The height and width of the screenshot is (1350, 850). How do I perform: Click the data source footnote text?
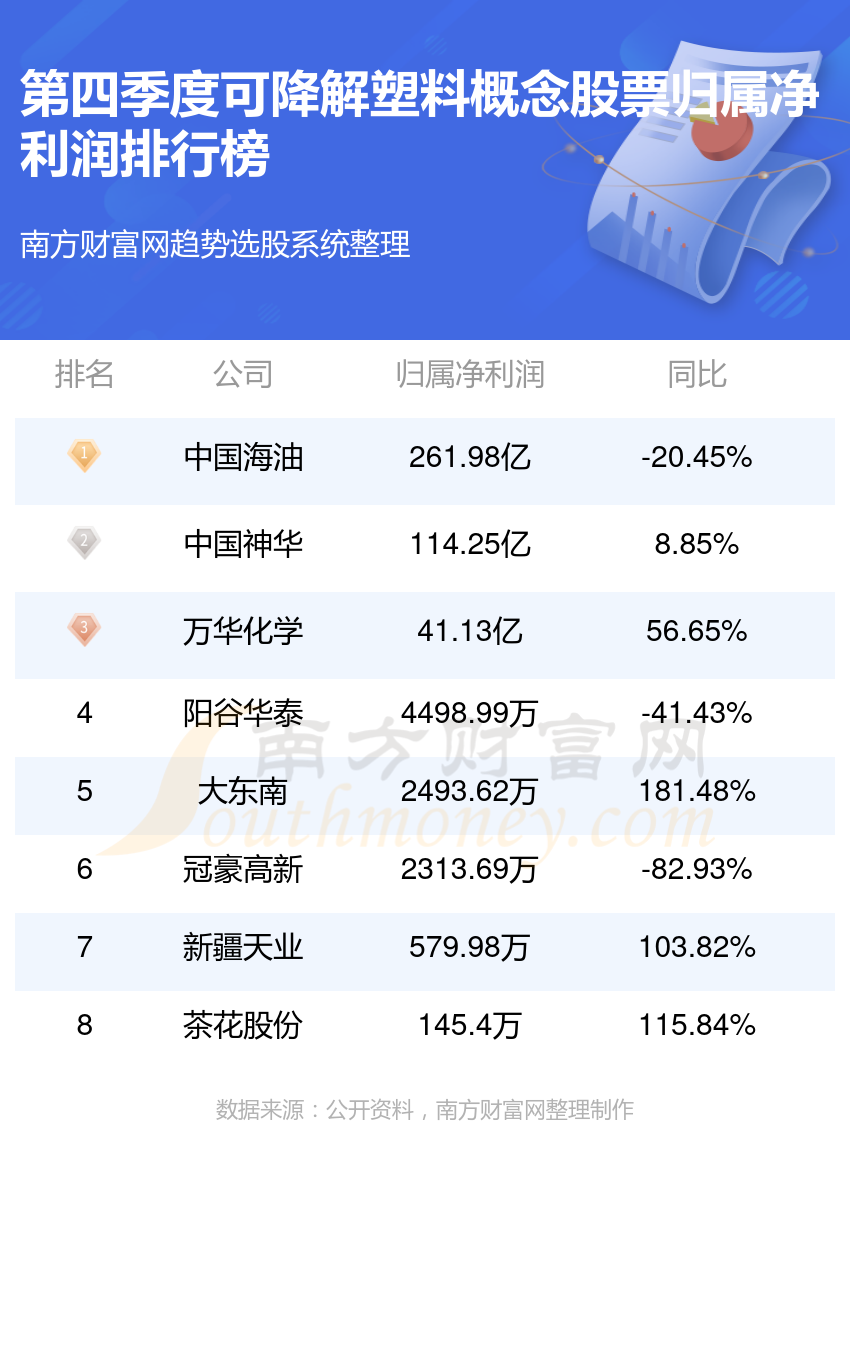pos(425,1110)
